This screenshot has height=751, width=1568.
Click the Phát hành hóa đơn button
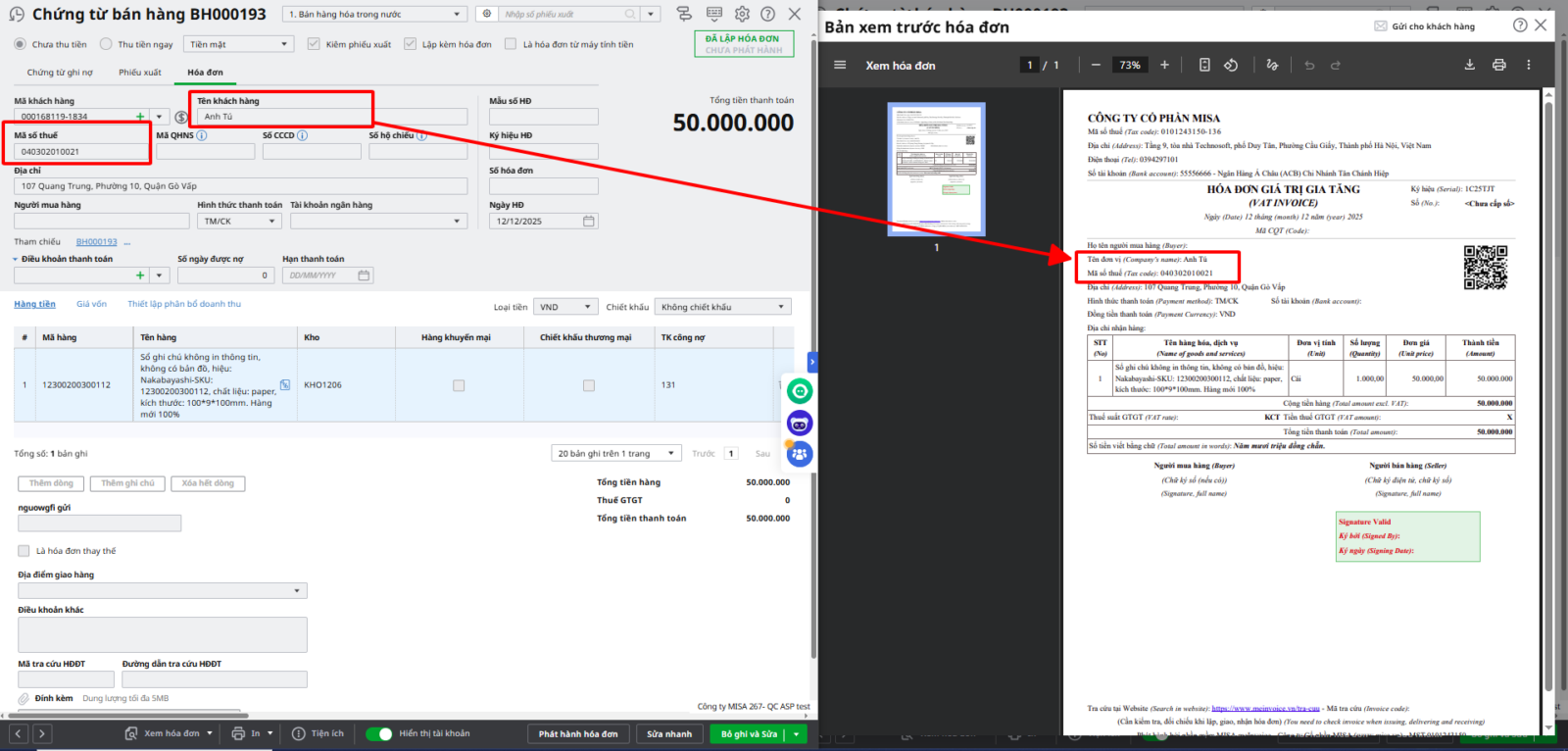pos(578,733)
